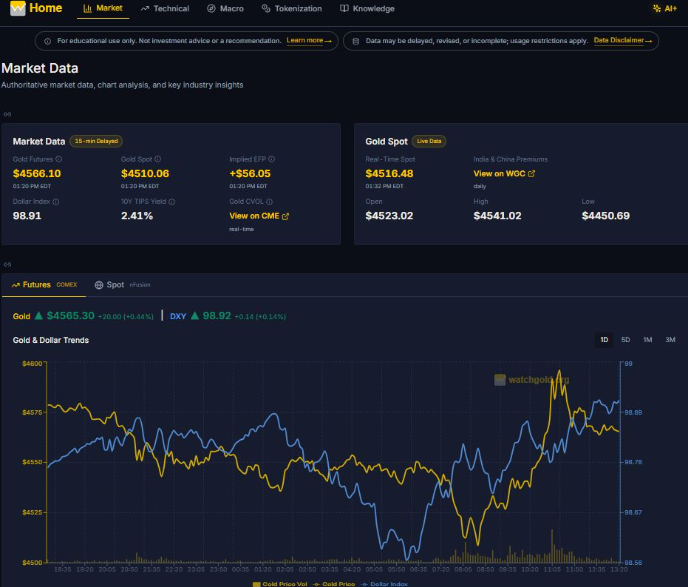Click info icon next to Gold Futures

pos(59,159)
